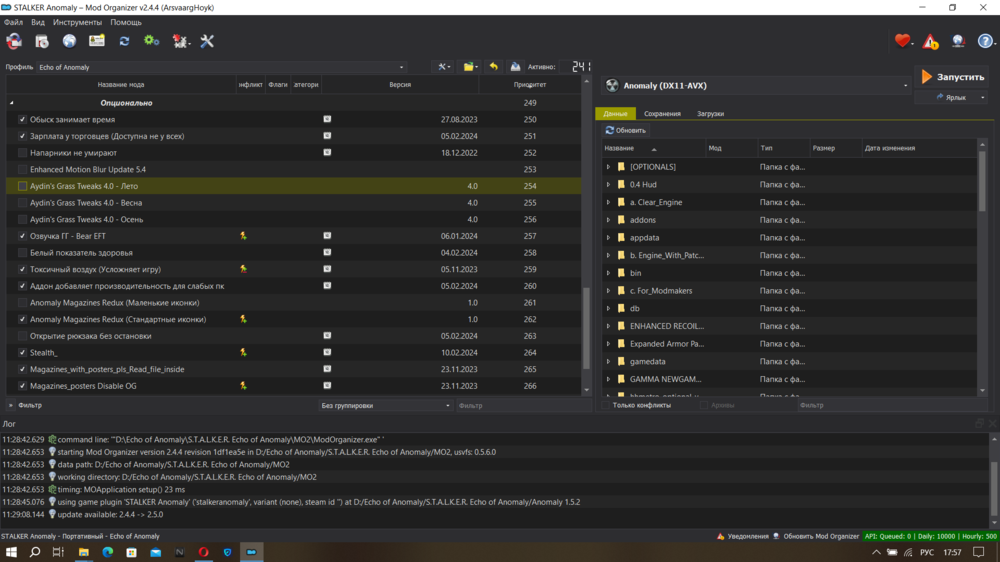Open the green gears executables icon
Image resolution: width=1000 pixels, height=562 pixels.
point(151,41)
